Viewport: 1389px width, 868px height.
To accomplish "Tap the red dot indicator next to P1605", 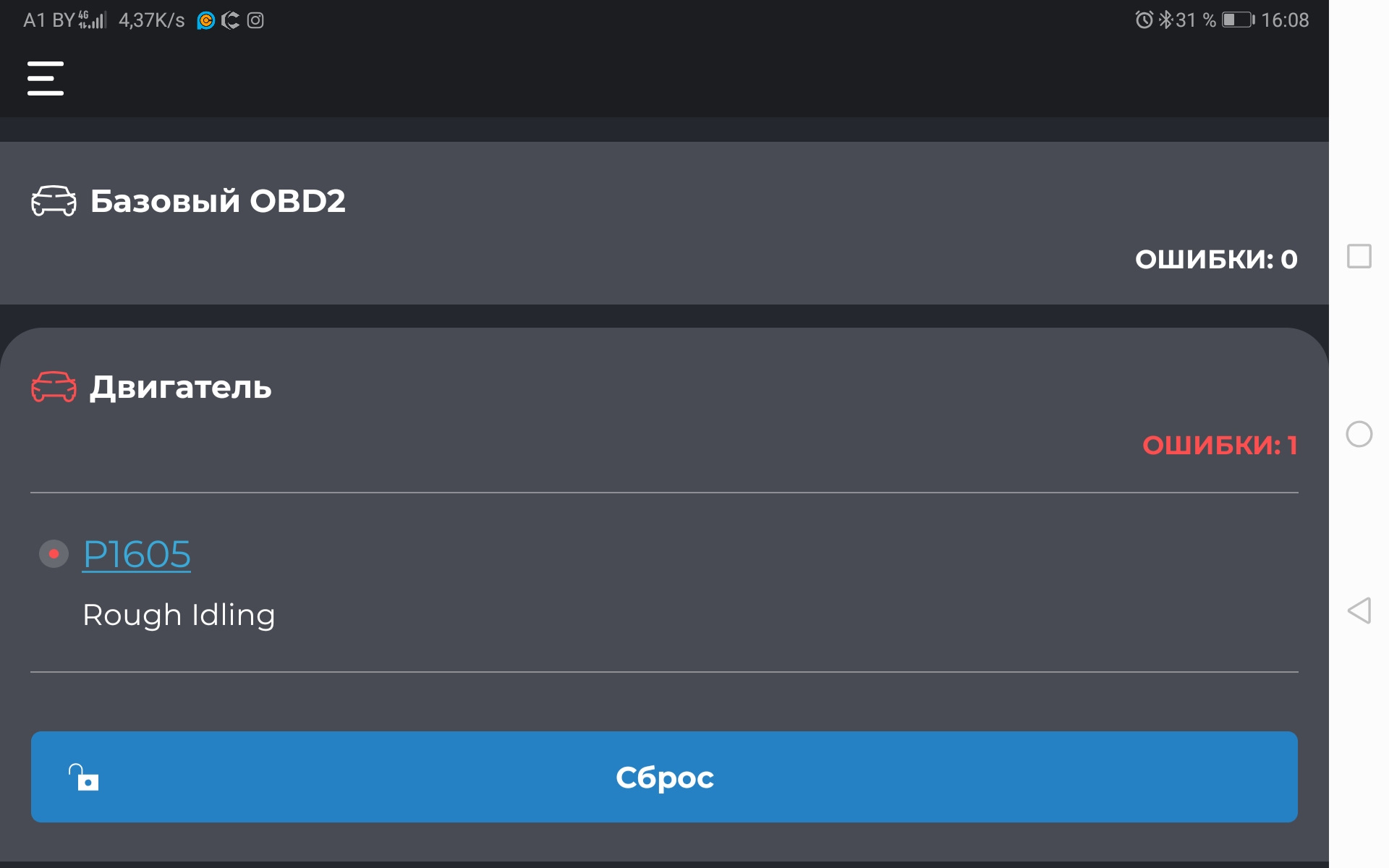I will pos(54,554).
